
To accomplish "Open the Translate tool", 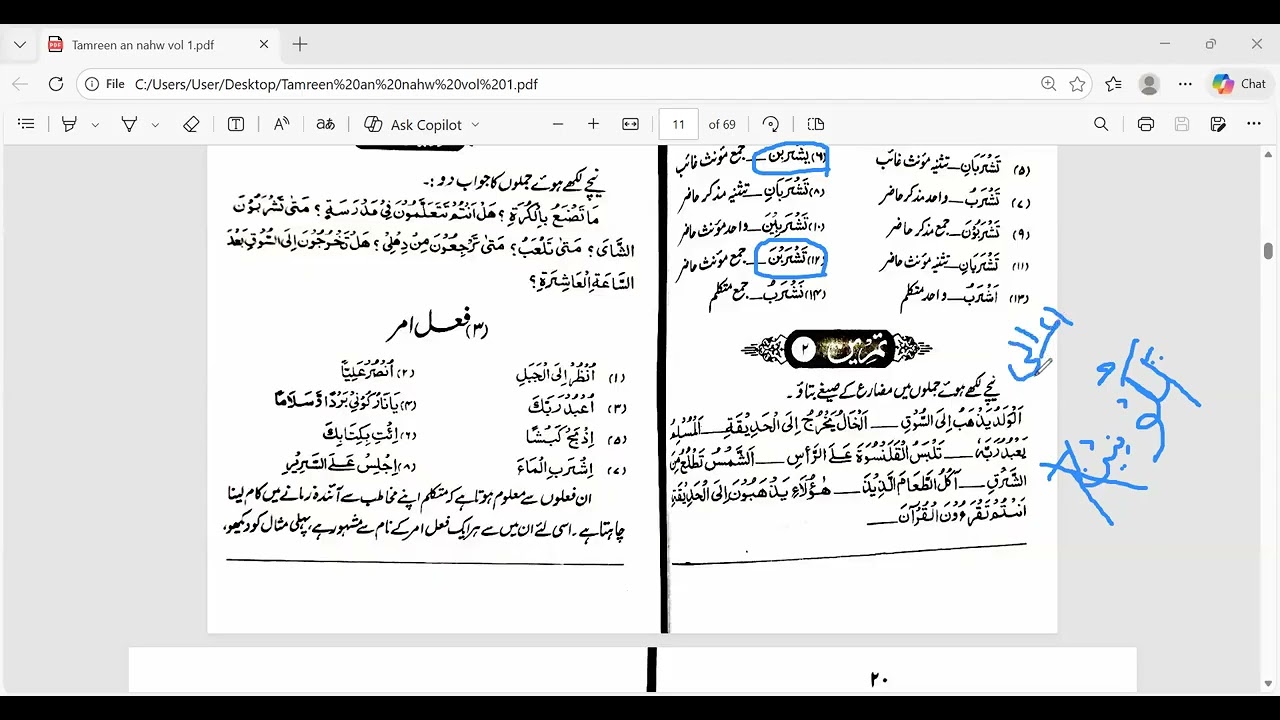I will click(326, 124).
